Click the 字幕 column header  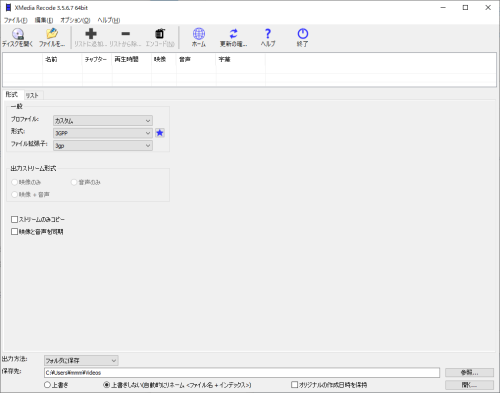point(241,59)
